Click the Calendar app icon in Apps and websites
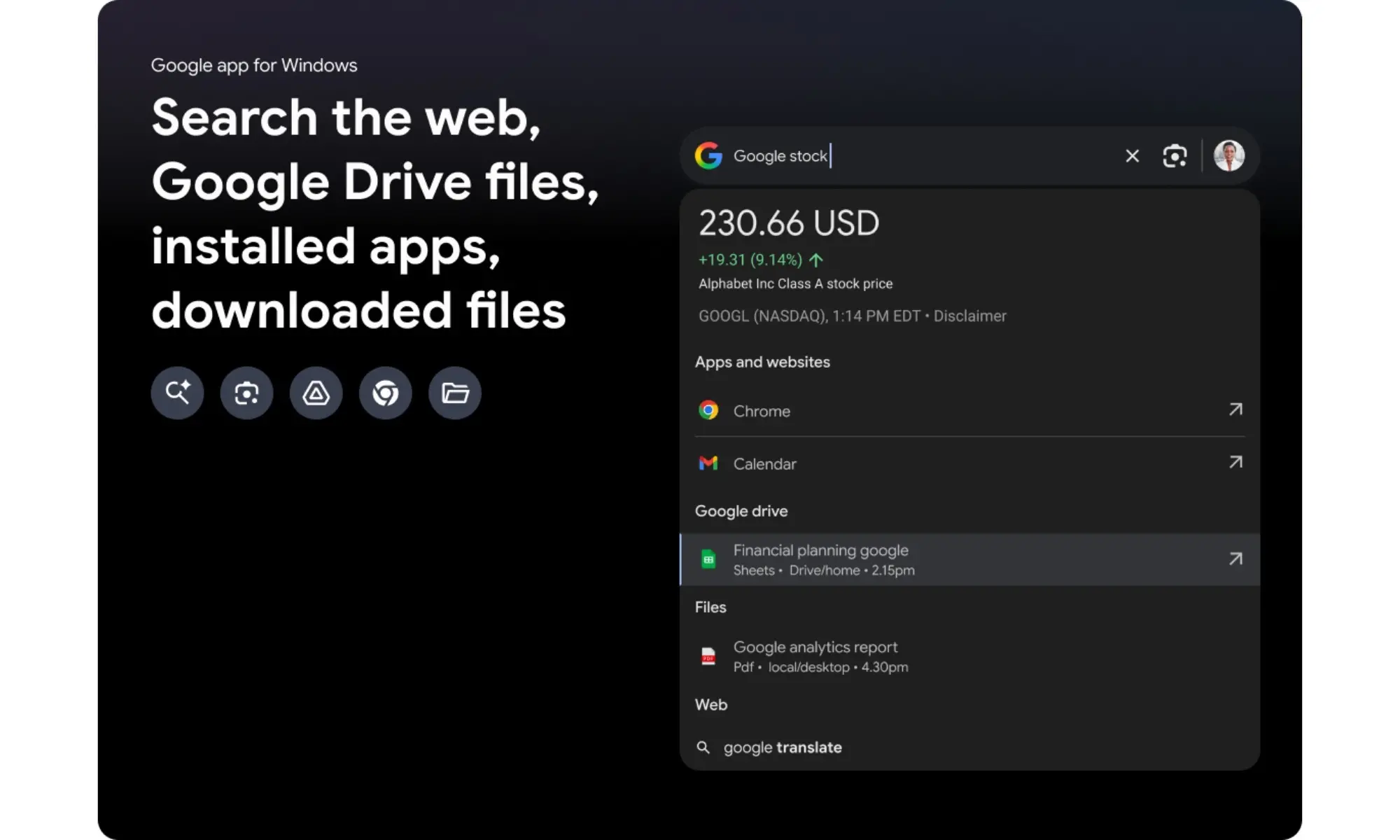The image size is (1400, 840). (x=708, y=463)
